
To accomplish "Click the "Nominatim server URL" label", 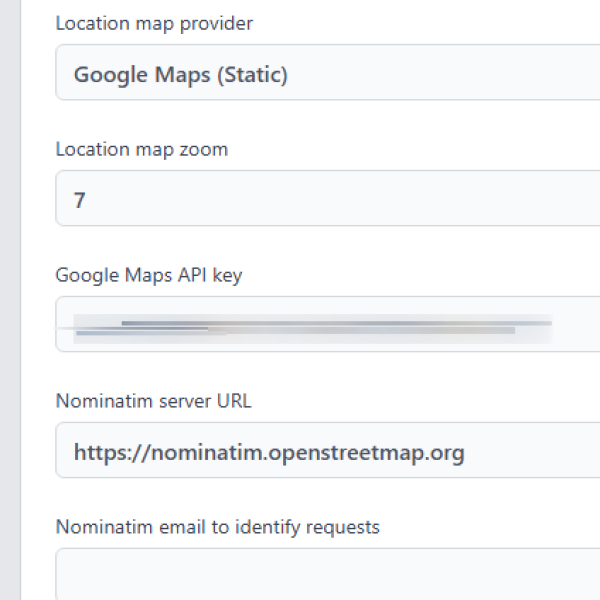I will point(153,401).
